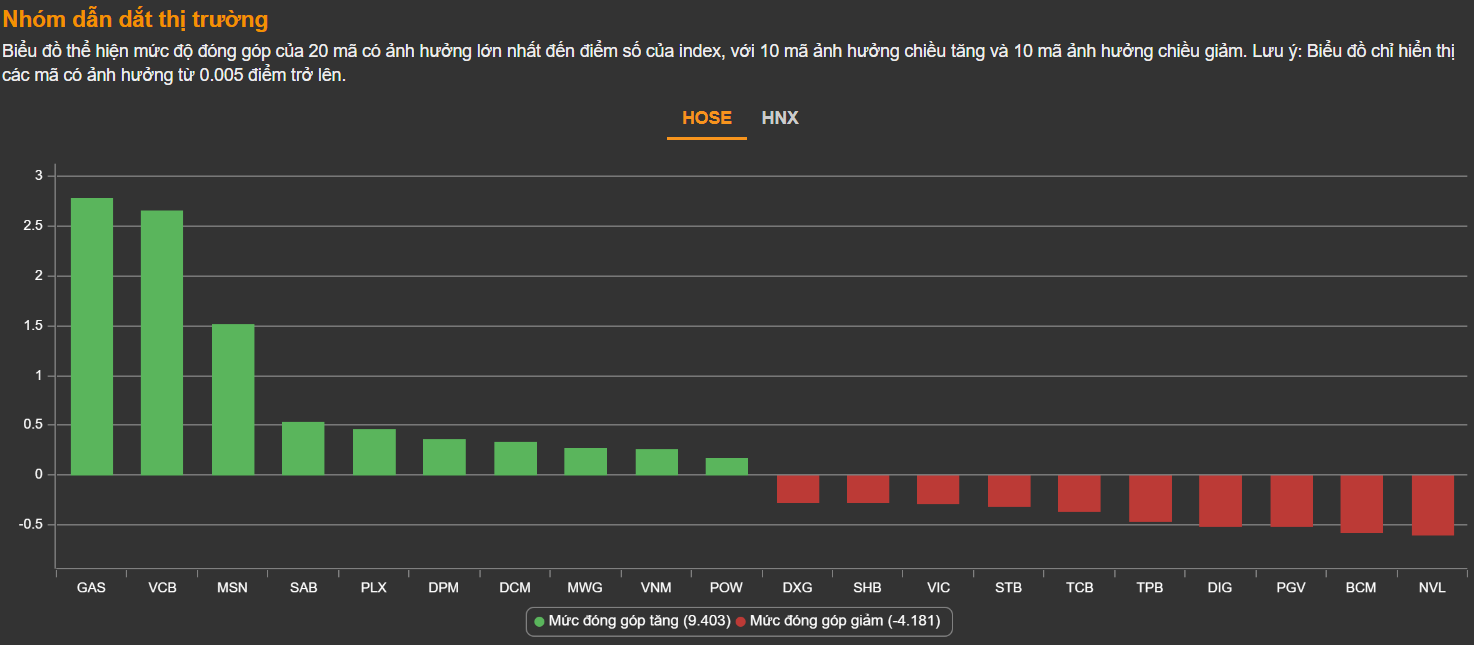Click the VCB green bar
The height and width of the screenshot is (645, 1474).
[162, 342]
